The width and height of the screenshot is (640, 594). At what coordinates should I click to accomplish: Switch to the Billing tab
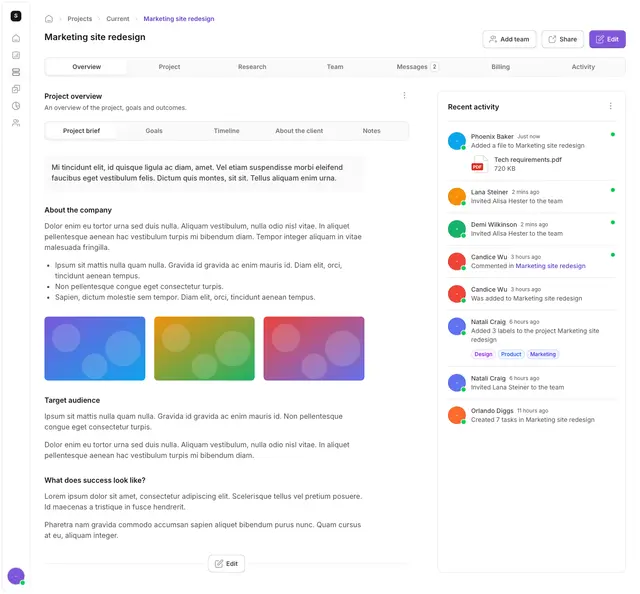click(x=500, y=67)
